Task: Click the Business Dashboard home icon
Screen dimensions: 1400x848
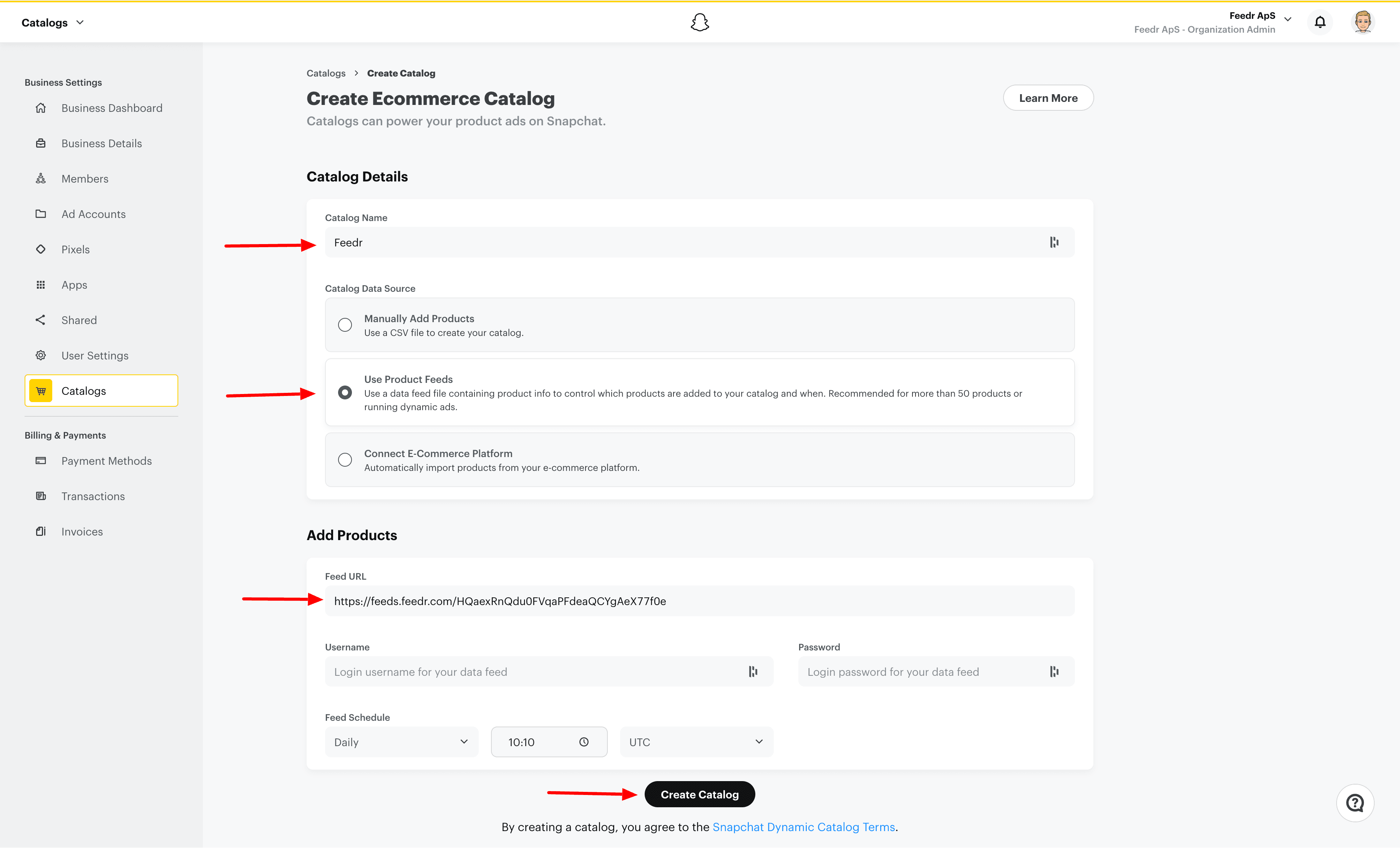Action: pos(40,107)
